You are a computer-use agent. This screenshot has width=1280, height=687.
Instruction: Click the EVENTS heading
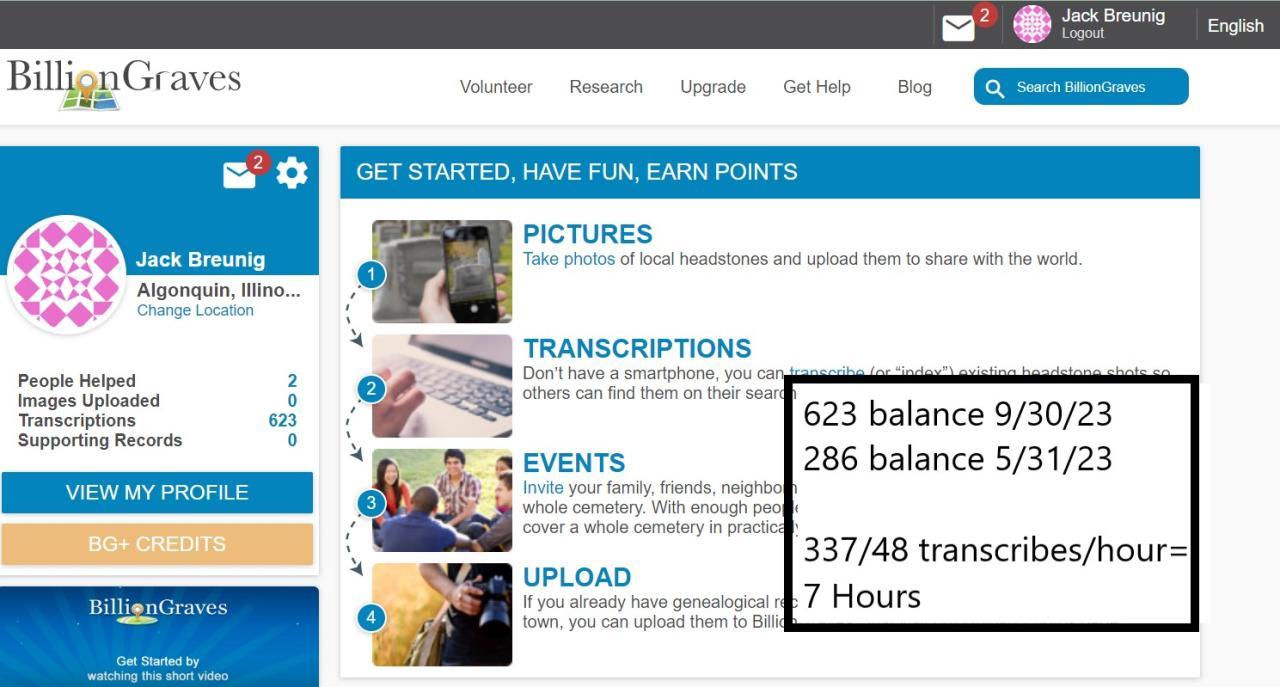tap(574, 463)
